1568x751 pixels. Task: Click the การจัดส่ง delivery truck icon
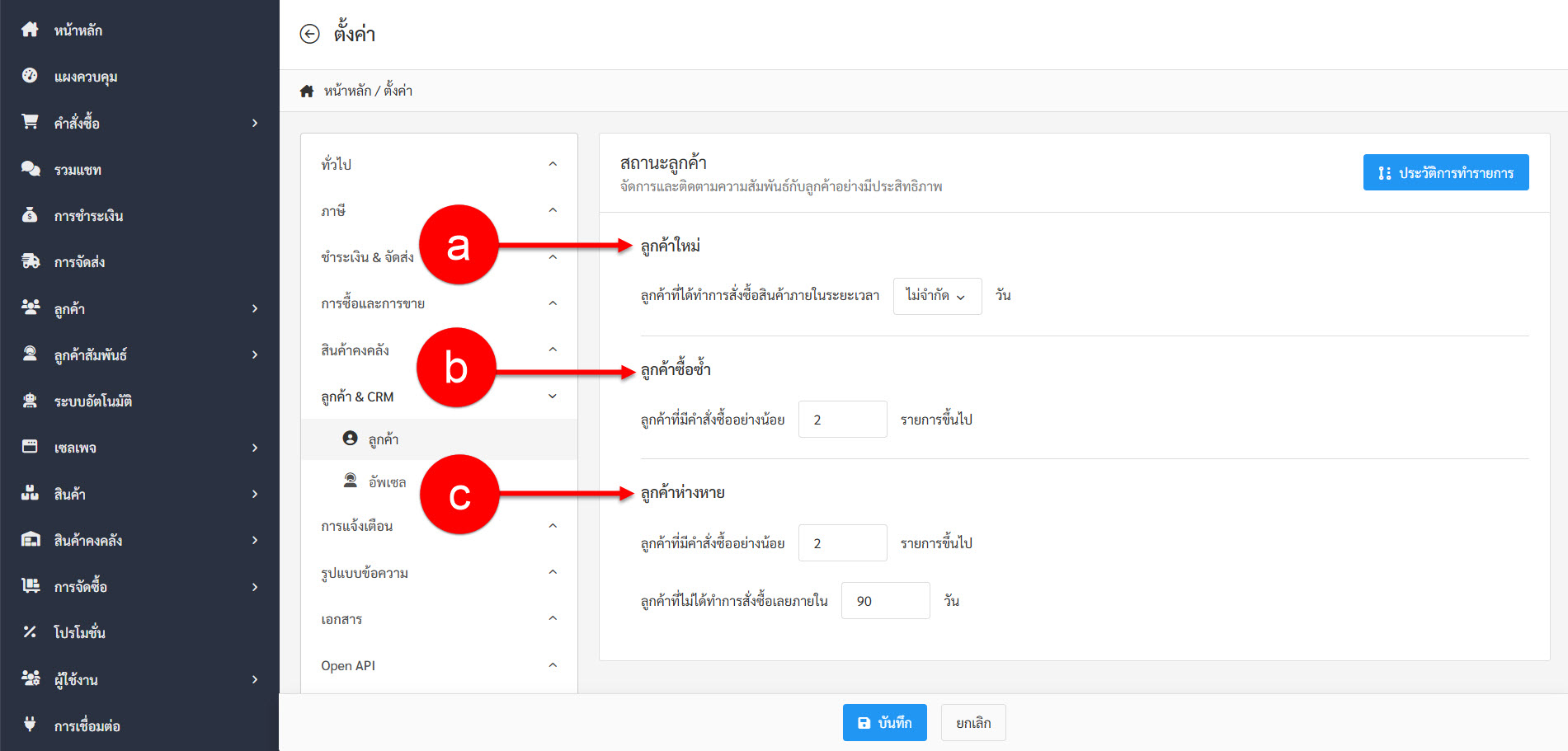[31, 261]
